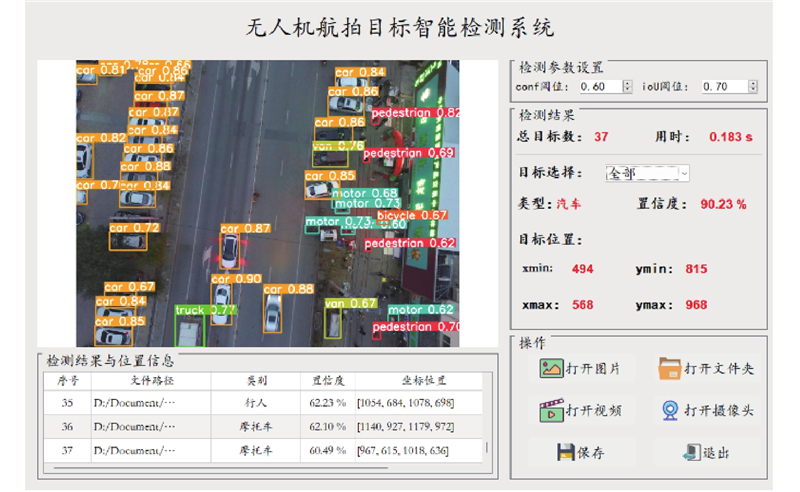Screen dimensions: 800x492
Task: Click the 置信度 value 90.23 %
Action: coord(723,204)
